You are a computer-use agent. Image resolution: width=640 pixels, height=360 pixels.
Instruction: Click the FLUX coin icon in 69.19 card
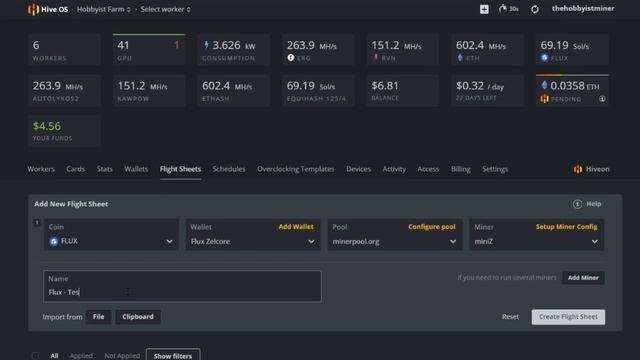coord(544,58)
